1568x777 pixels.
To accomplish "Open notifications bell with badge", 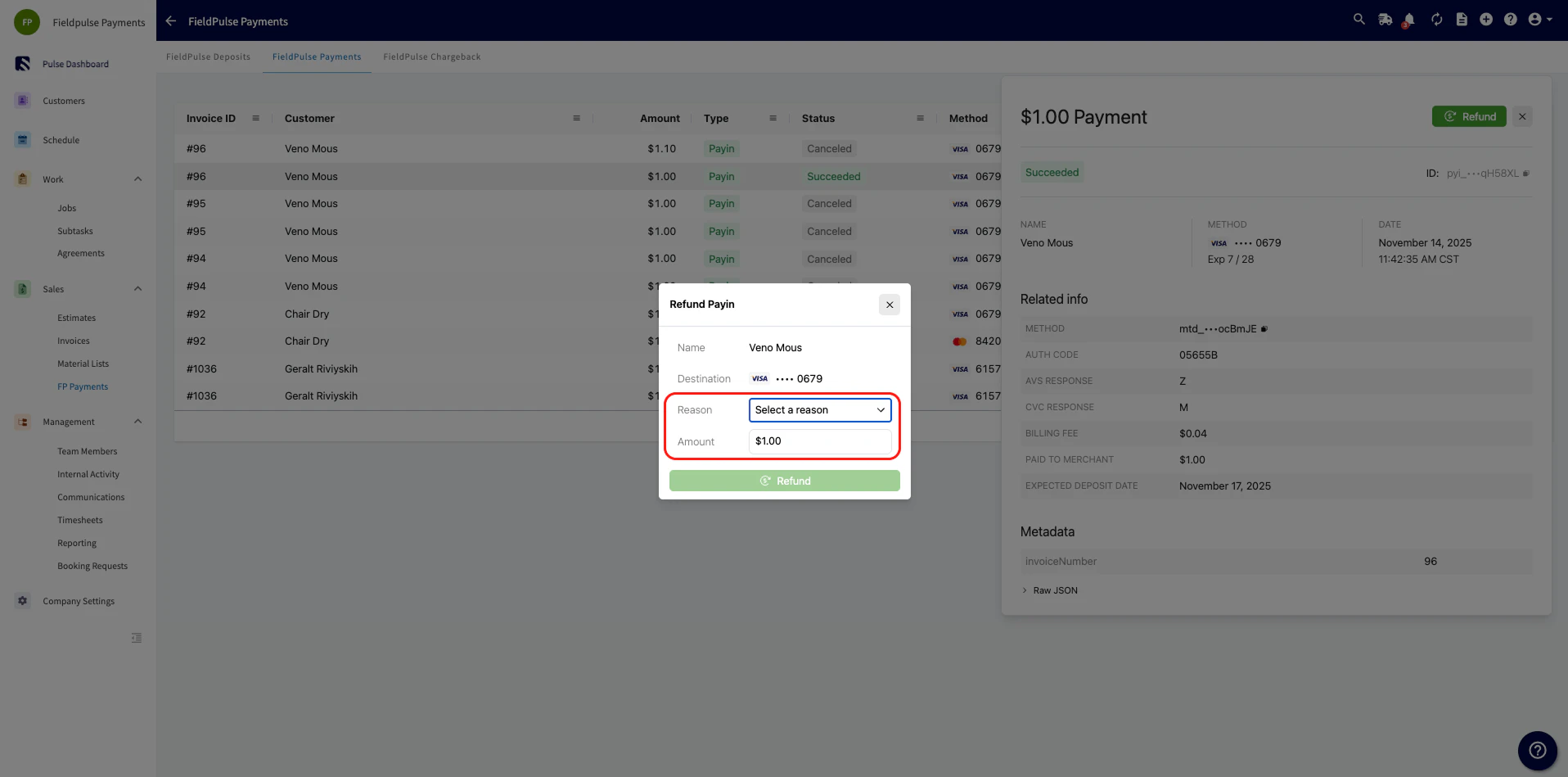I will (1408, 20).
